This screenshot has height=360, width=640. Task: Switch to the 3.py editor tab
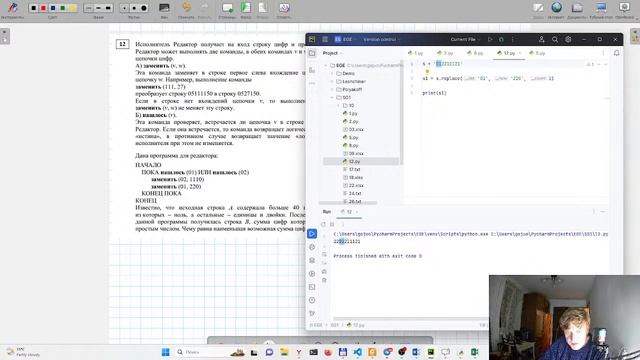tap(445, 53)
